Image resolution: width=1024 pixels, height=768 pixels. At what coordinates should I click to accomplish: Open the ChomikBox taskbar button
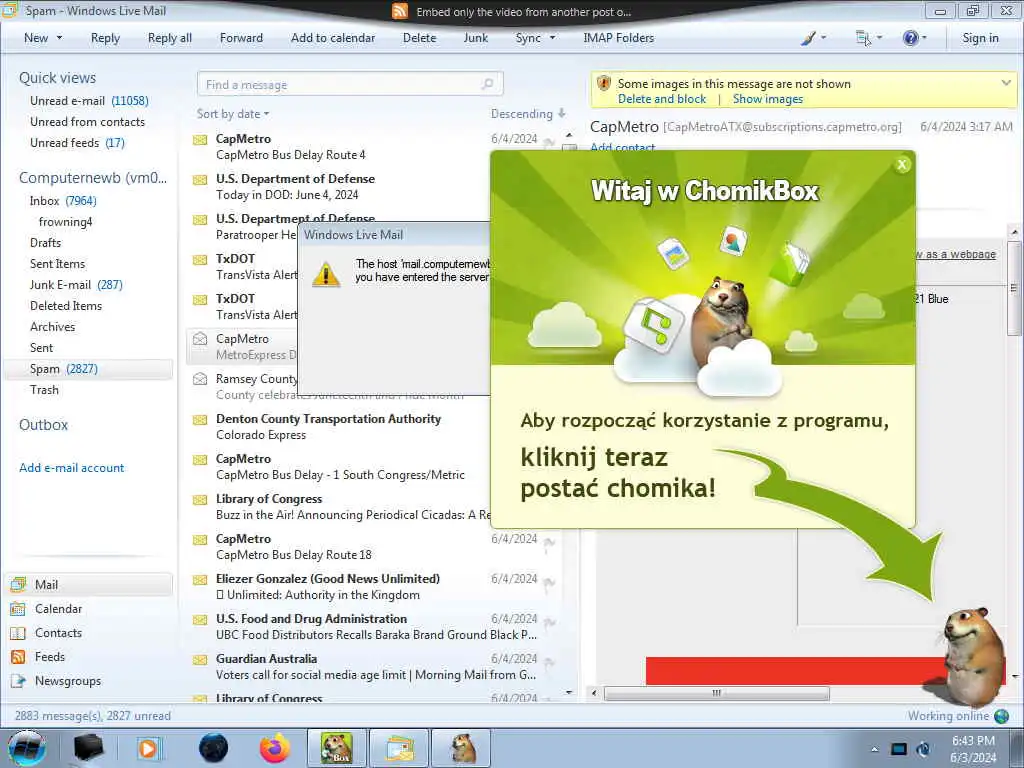click(x=336, y=748)
